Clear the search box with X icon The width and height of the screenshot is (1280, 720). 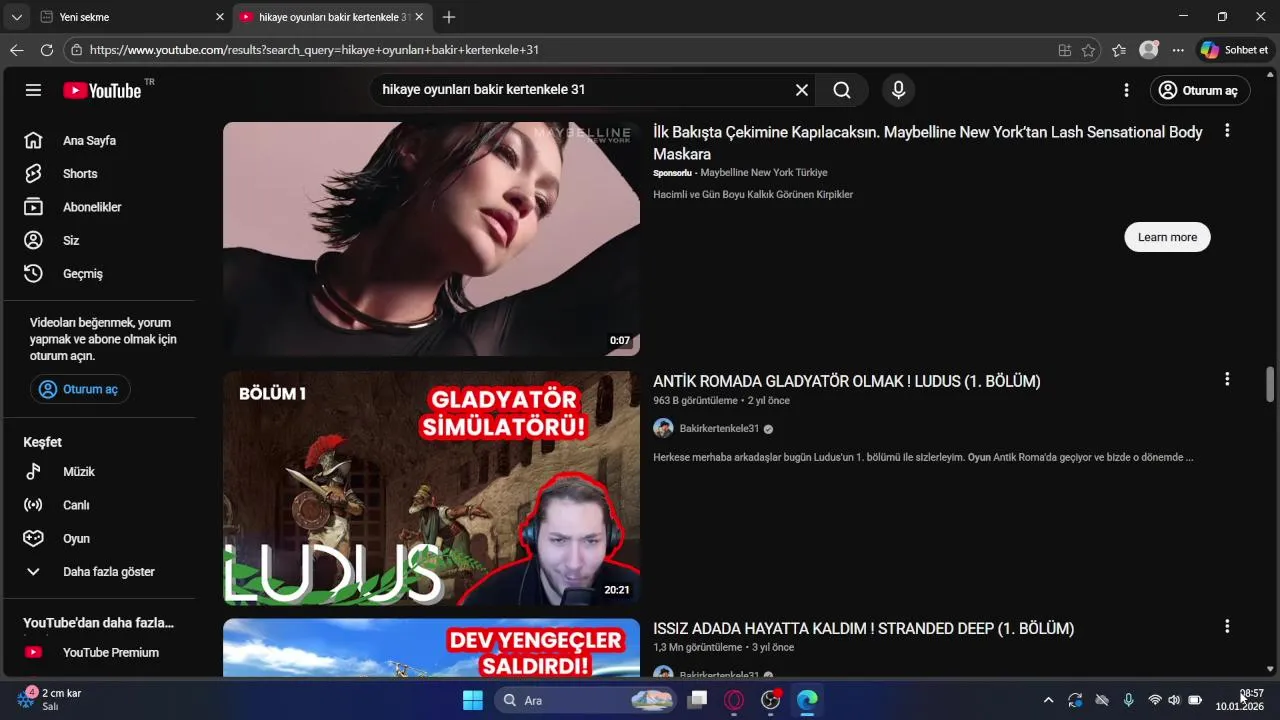[802, 90]
